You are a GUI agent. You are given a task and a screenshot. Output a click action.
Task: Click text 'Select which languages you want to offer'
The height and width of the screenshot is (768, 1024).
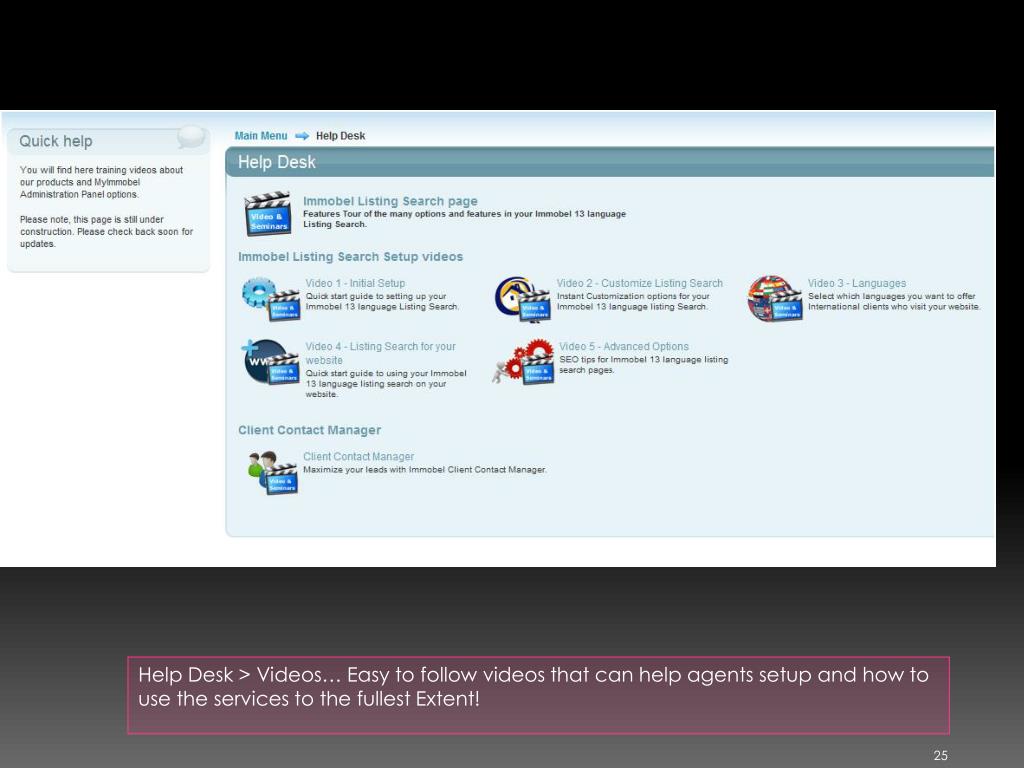(891, 296)
